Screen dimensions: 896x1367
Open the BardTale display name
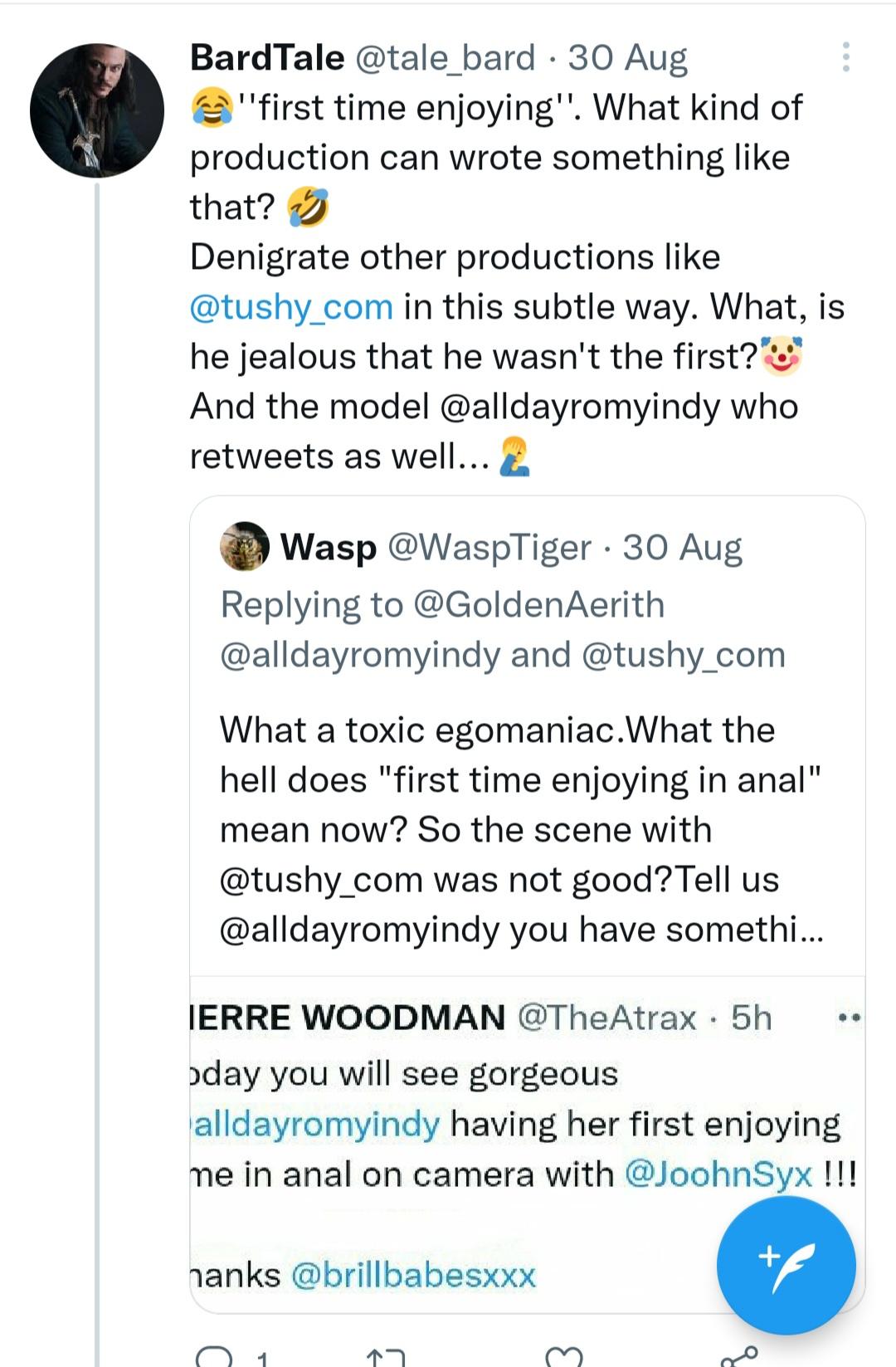tap(267, 57)
